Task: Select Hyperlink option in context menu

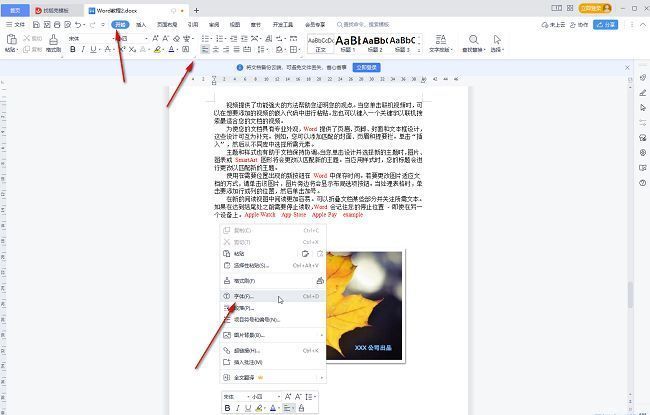Action: (273, 350)
